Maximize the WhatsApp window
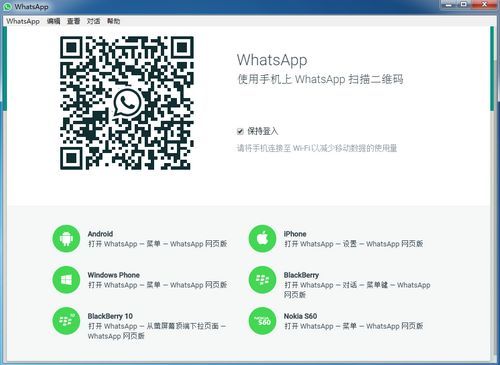The image size is (500, 365). coord(464,4)
